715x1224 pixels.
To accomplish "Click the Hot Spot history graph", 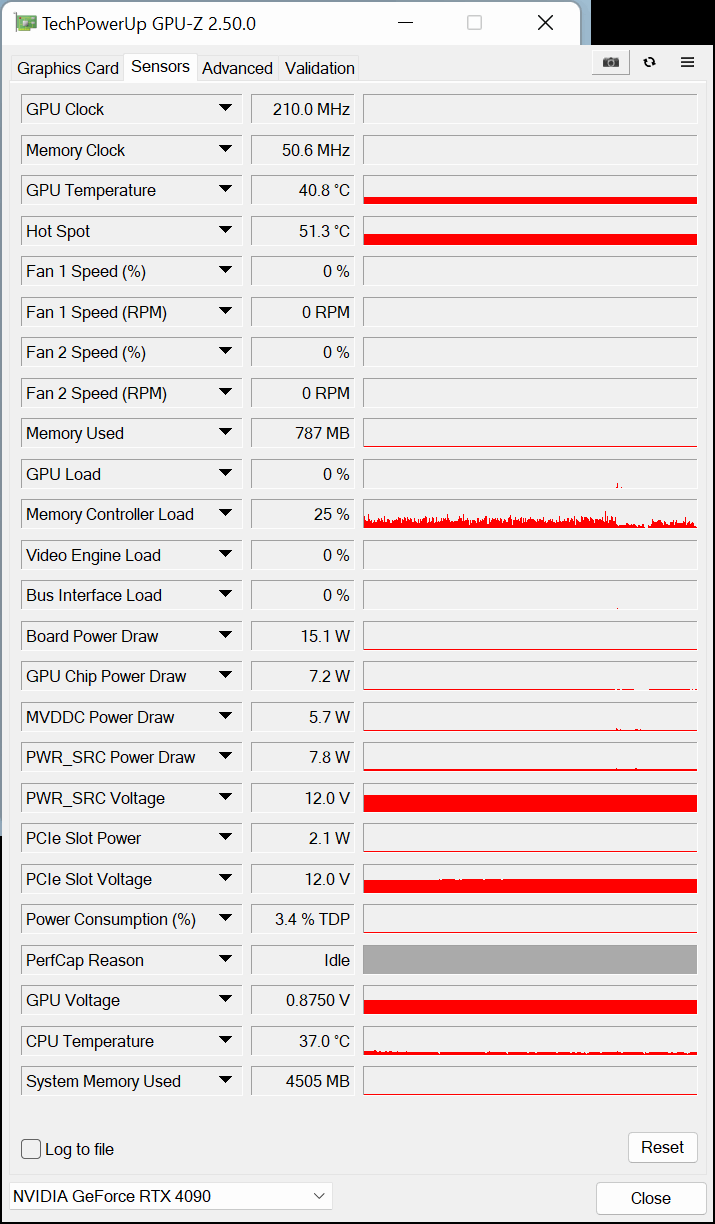I will (x=530, y=231).
